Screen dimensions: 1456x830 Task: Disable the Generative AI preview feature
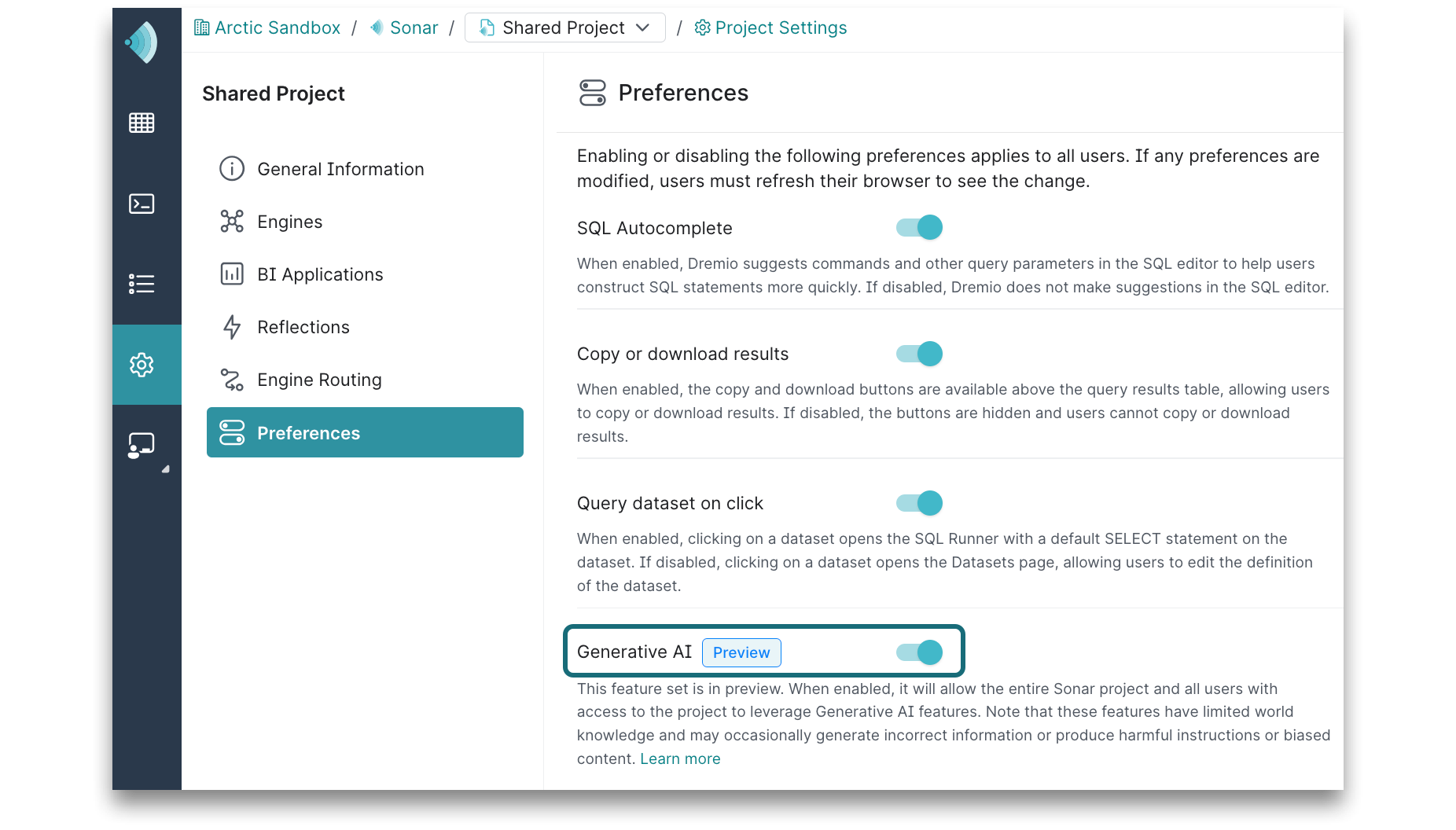(918, 652)
